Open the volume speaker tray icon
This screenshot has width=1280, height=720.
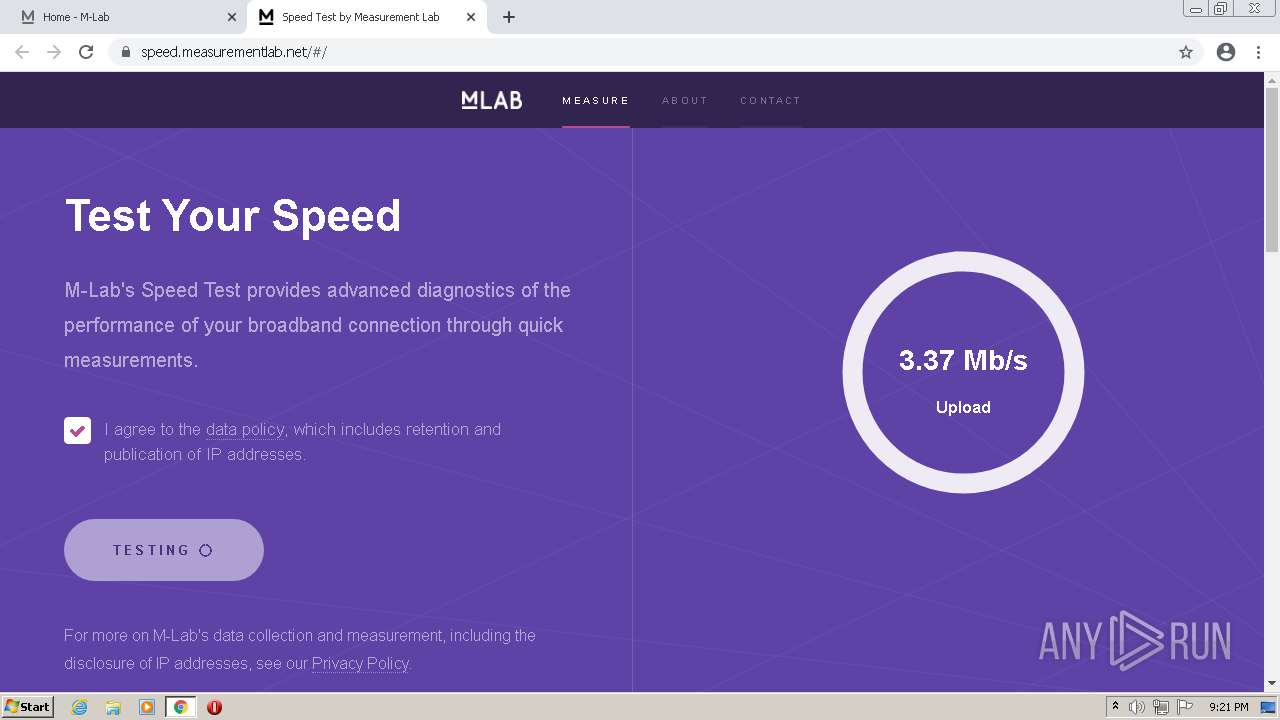point(1137,707)
